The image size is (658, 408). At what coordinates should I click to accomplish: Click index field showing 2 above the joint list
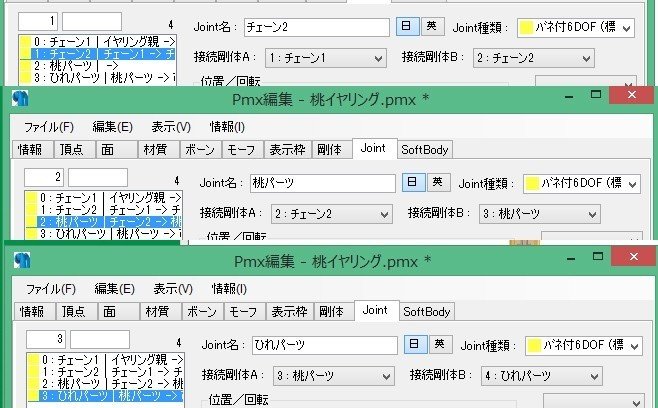pyautogui.click(x=44, y=177)
